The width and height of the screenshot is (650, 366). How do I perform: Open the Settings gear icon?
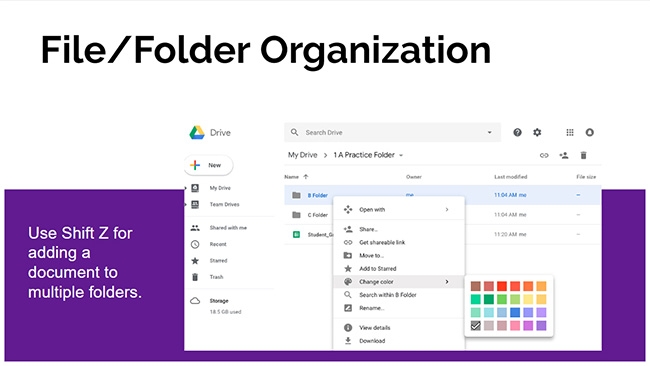click(537, 132)
